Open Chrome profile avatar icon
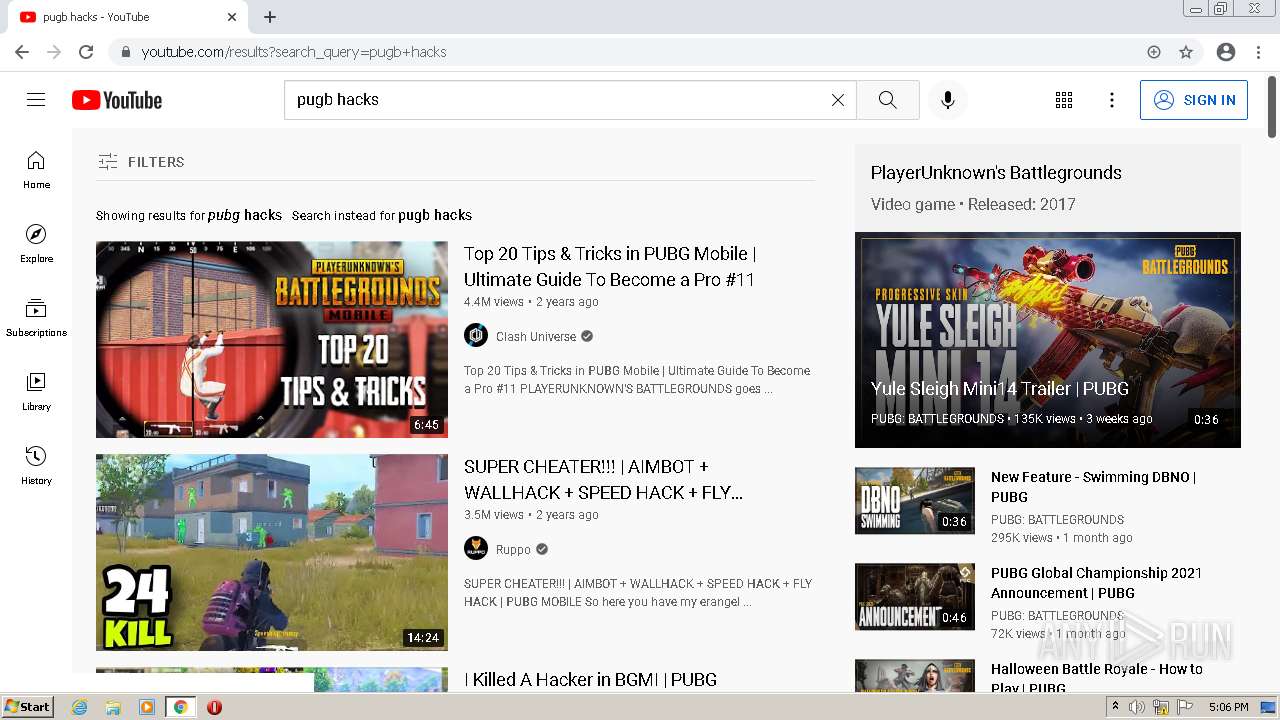The image size is (1280, 720). (x=1226, y=52)
